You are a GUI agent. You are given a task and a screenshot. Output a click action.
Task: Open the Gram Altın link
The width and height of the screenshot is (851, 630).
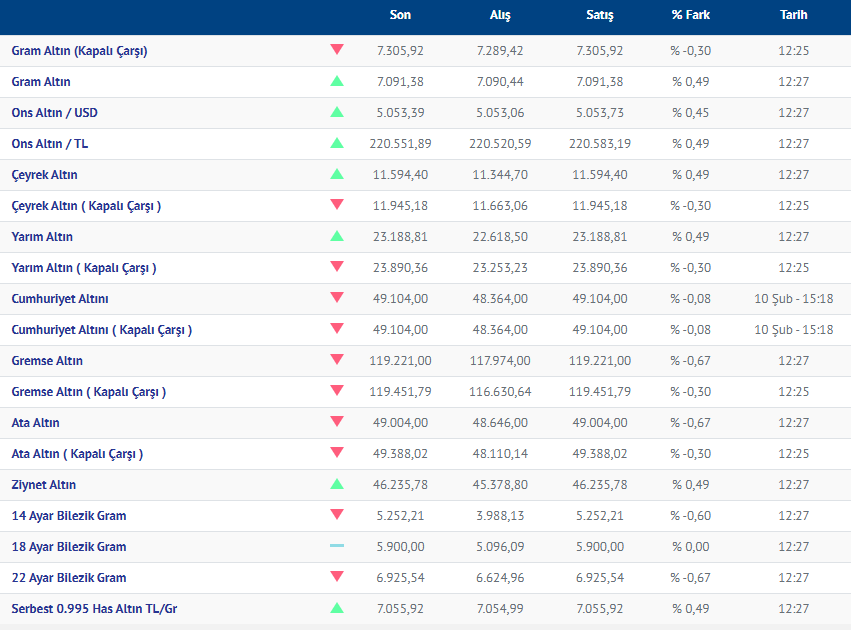pos(41,82)
